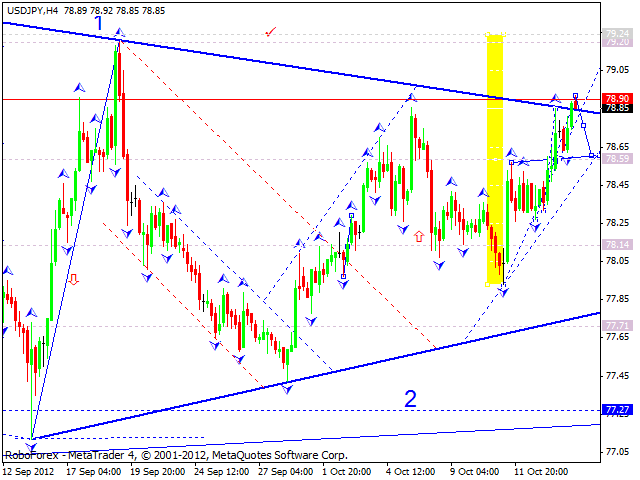This screenshot has height=480, width=640.
Task: Click the 78.05 price scale value
Action: (618, 261)
